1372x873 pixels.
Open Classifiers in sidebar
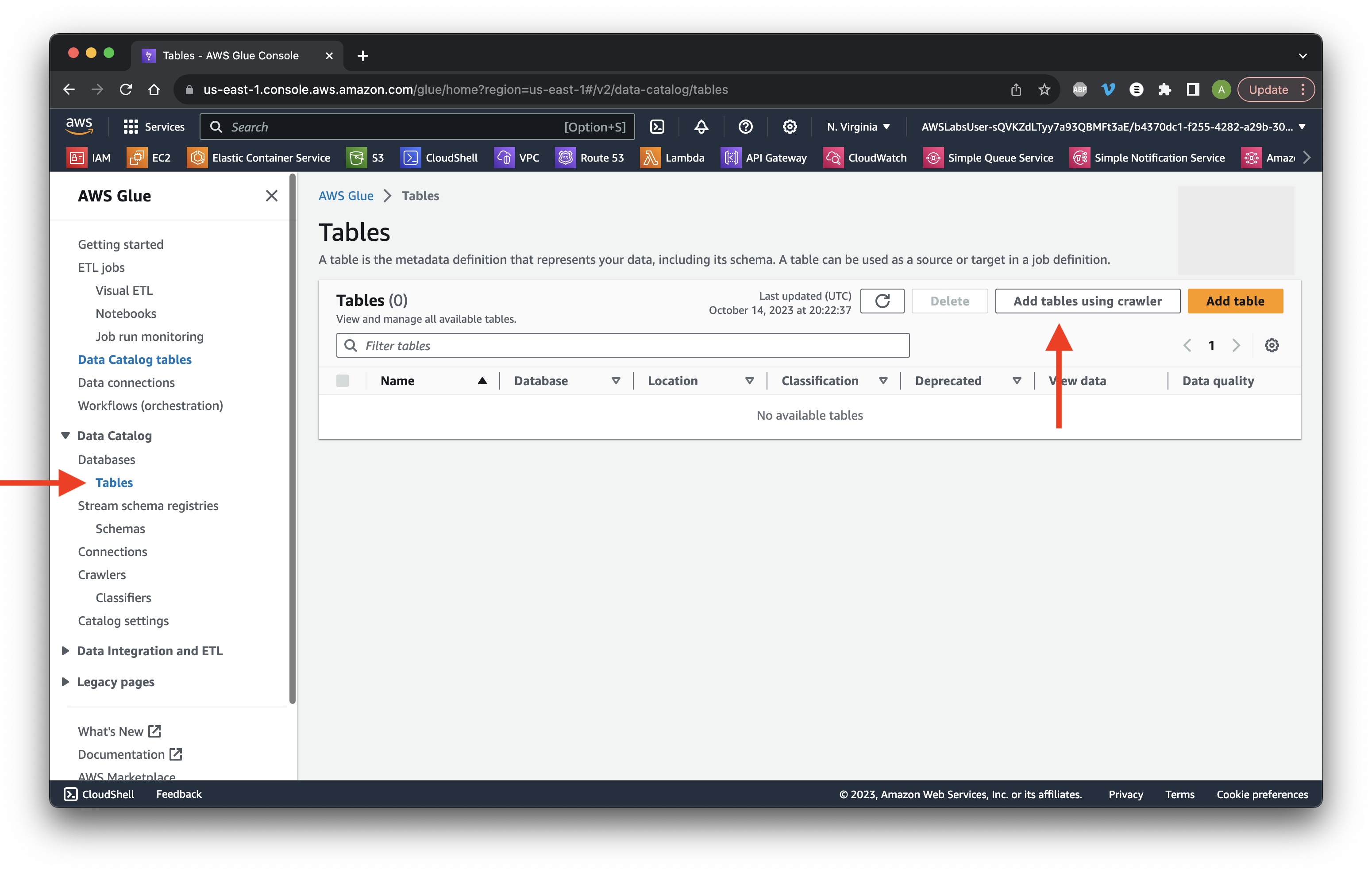(x=123, y=597)
